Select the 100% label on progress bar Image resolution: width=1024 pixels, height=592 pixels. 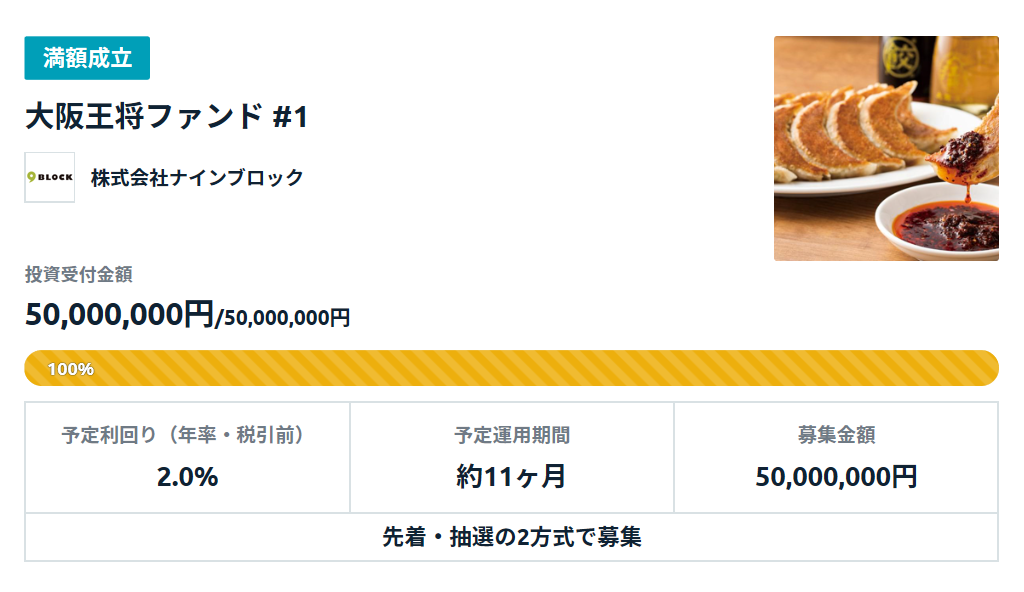click(71, 369)
